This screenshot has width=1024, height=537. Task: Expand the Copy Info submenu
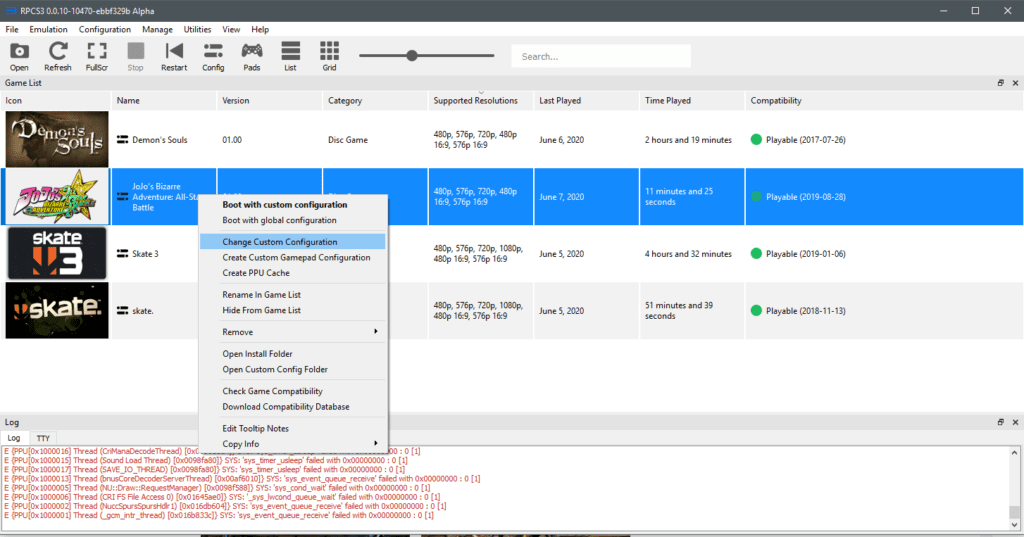point(293,444)
